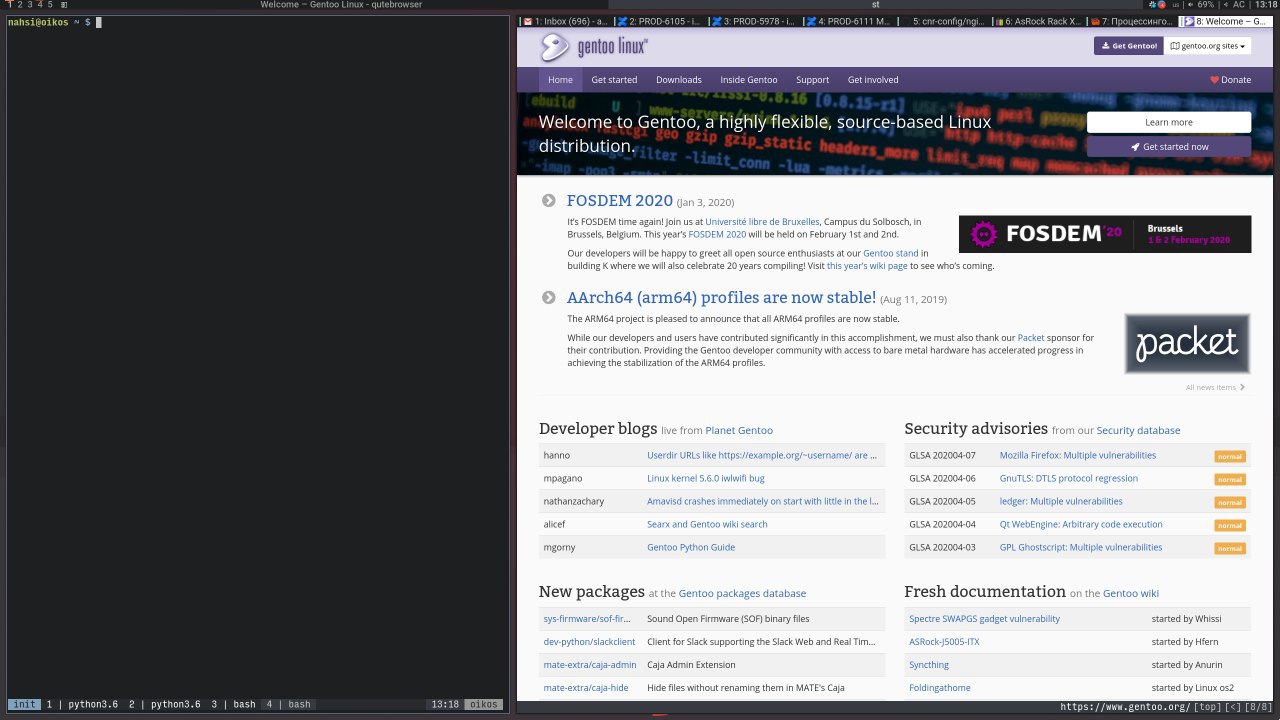Open the Support menu item

[812, 80]
